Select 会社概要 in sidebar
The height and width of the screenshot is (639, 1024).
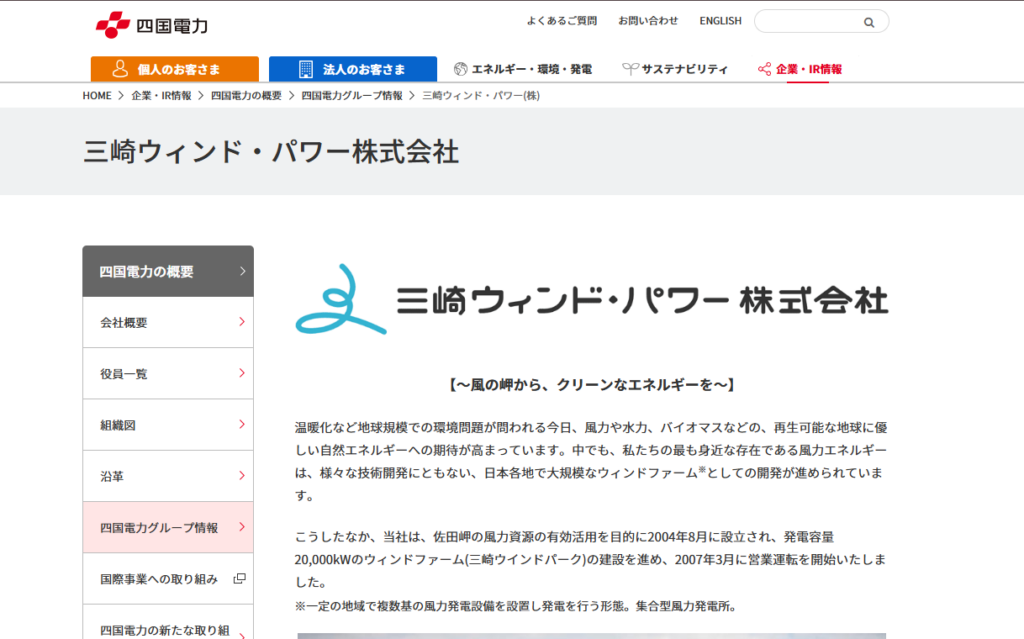(168, 322)
